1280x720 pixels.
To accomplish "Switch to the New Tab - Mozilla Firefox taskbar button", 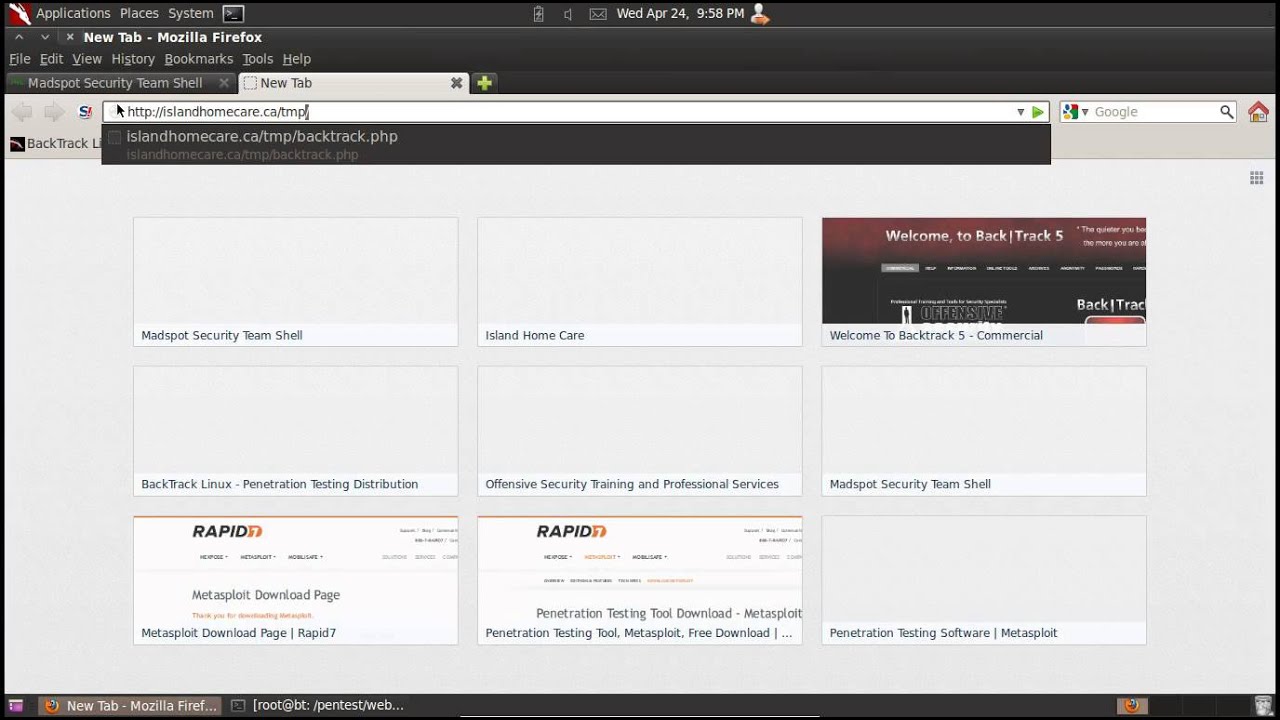I will (130, 705).
